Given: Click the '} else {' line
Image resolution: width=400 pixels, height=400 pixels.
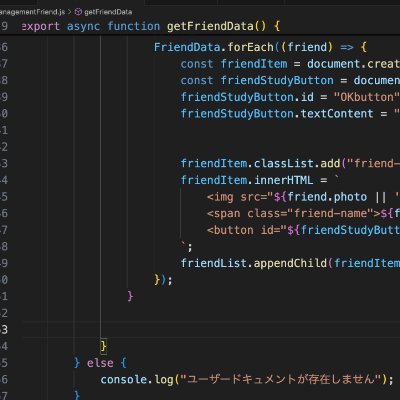Looking at the screenshot, I should point(100,363).
